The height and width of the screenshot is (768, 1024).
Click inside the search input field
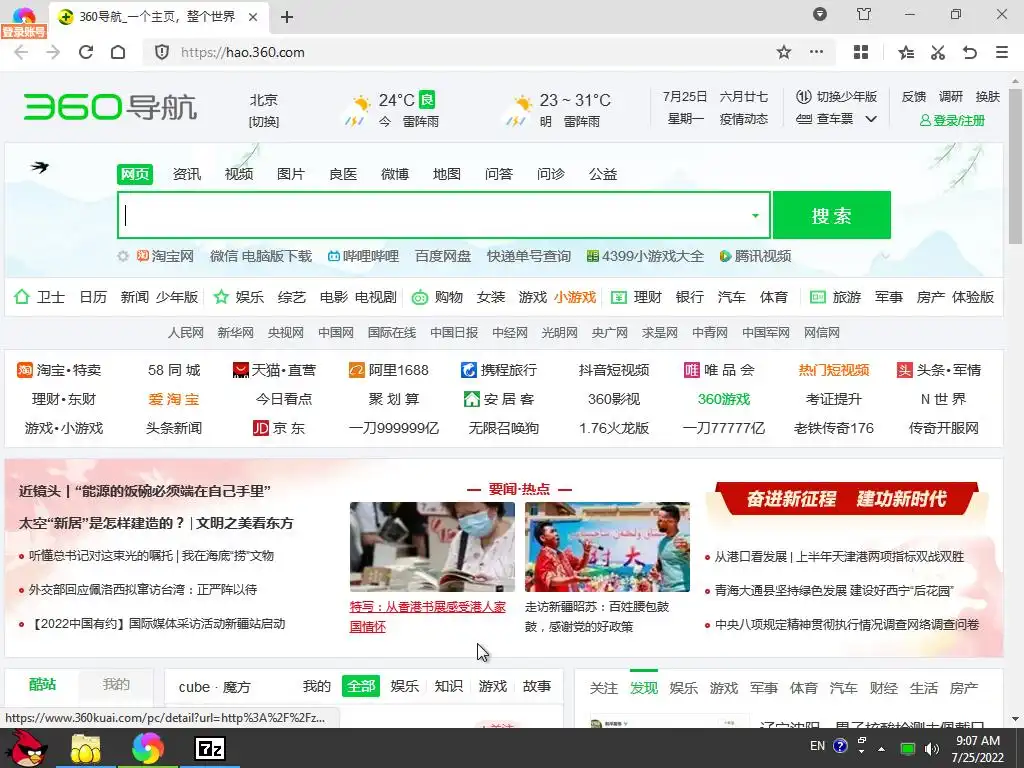(444, 215)
